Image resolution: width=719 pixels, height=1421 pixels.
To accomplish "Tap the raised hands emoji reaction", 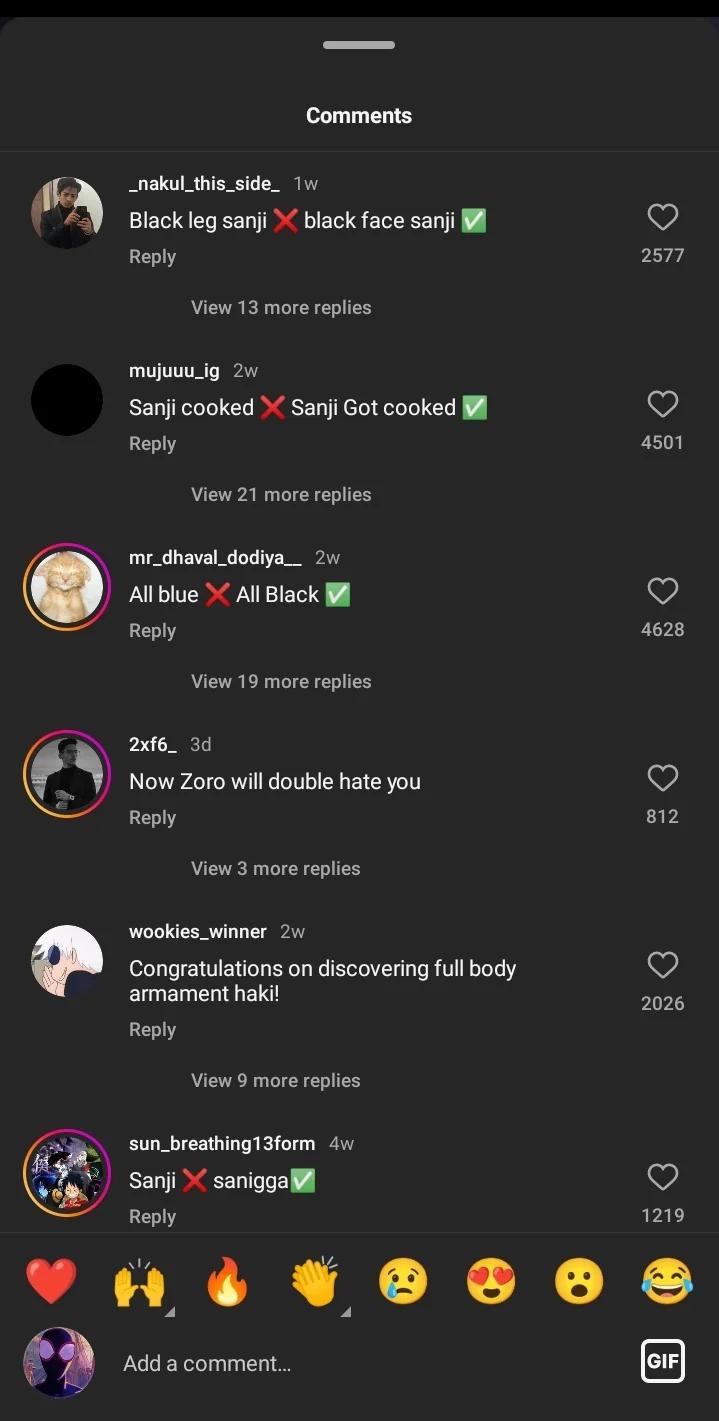I will pos(139,1281).
